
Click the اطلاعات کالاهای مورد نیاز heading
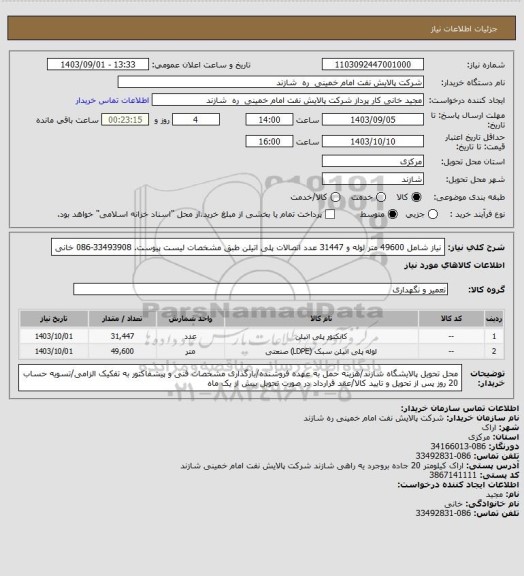(454, 265)
